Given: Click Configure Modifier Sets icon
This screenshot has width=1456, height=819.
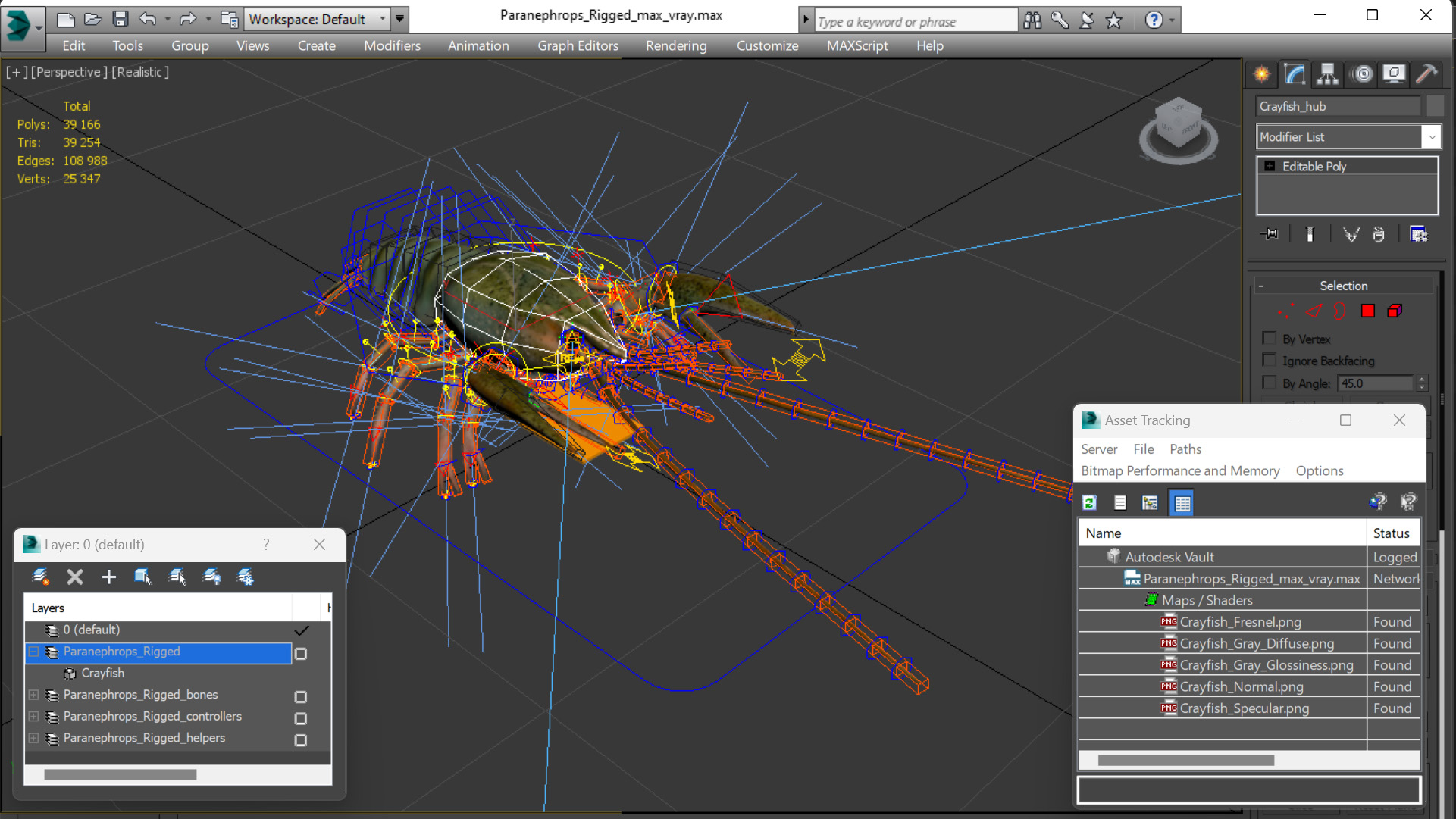Looking at the screenshot, I should coord(1418,234).
